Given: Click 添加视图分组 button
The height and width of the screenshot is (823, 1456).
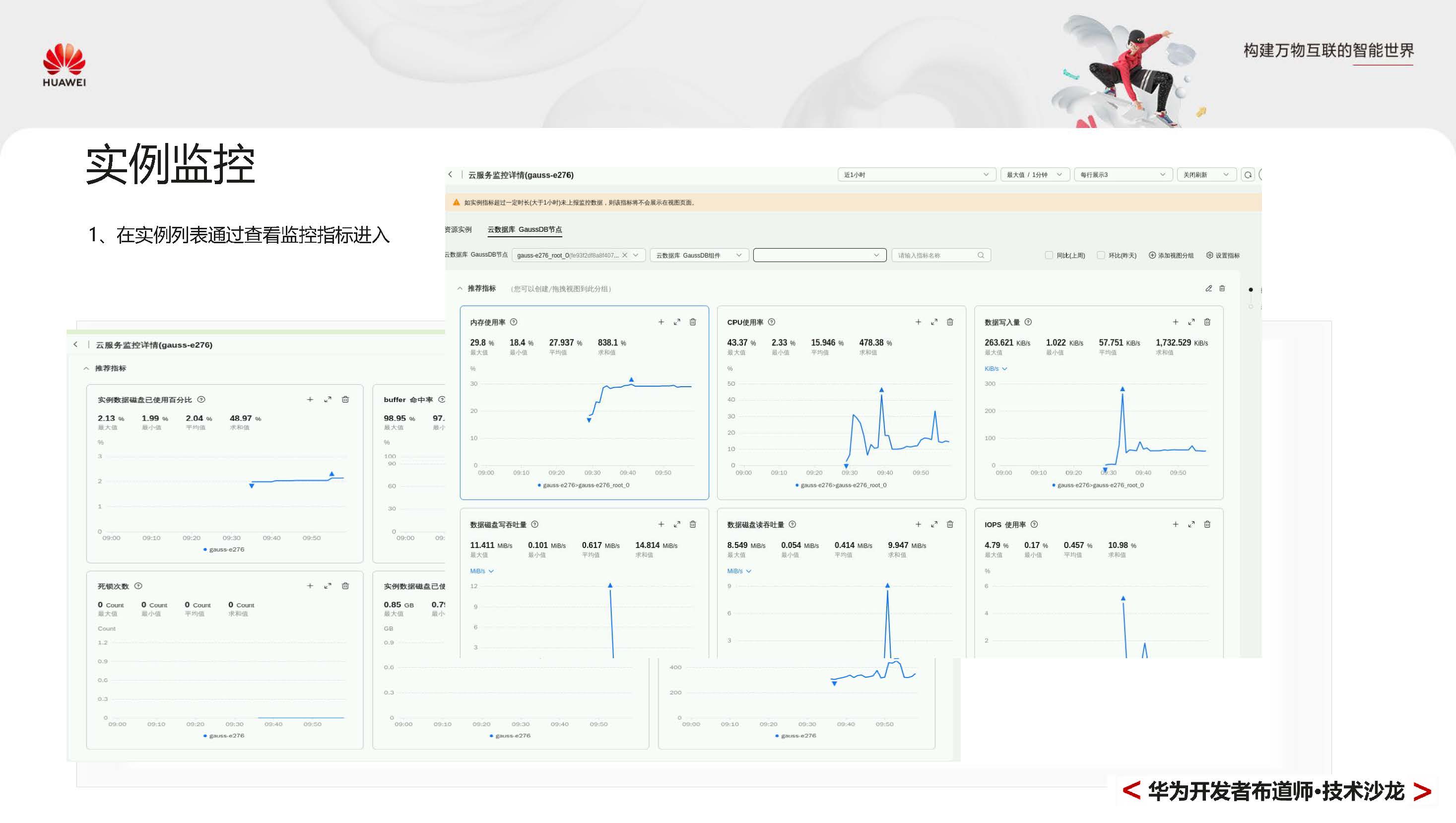Looking at the screenshot, I should (x=1171, y=256).
